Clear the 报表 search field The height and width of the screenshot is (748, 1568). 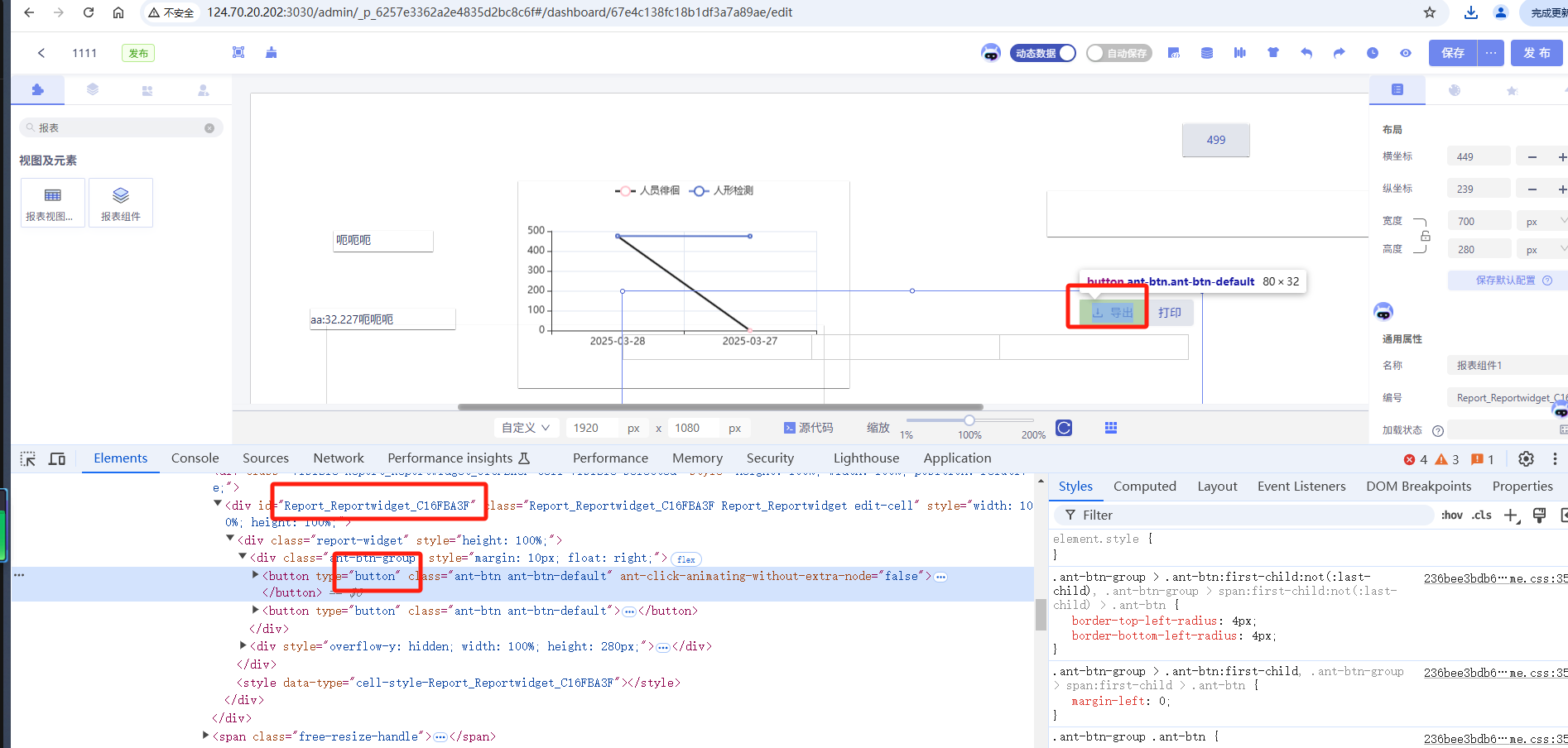pyautogui.click(x=209, y=128)
